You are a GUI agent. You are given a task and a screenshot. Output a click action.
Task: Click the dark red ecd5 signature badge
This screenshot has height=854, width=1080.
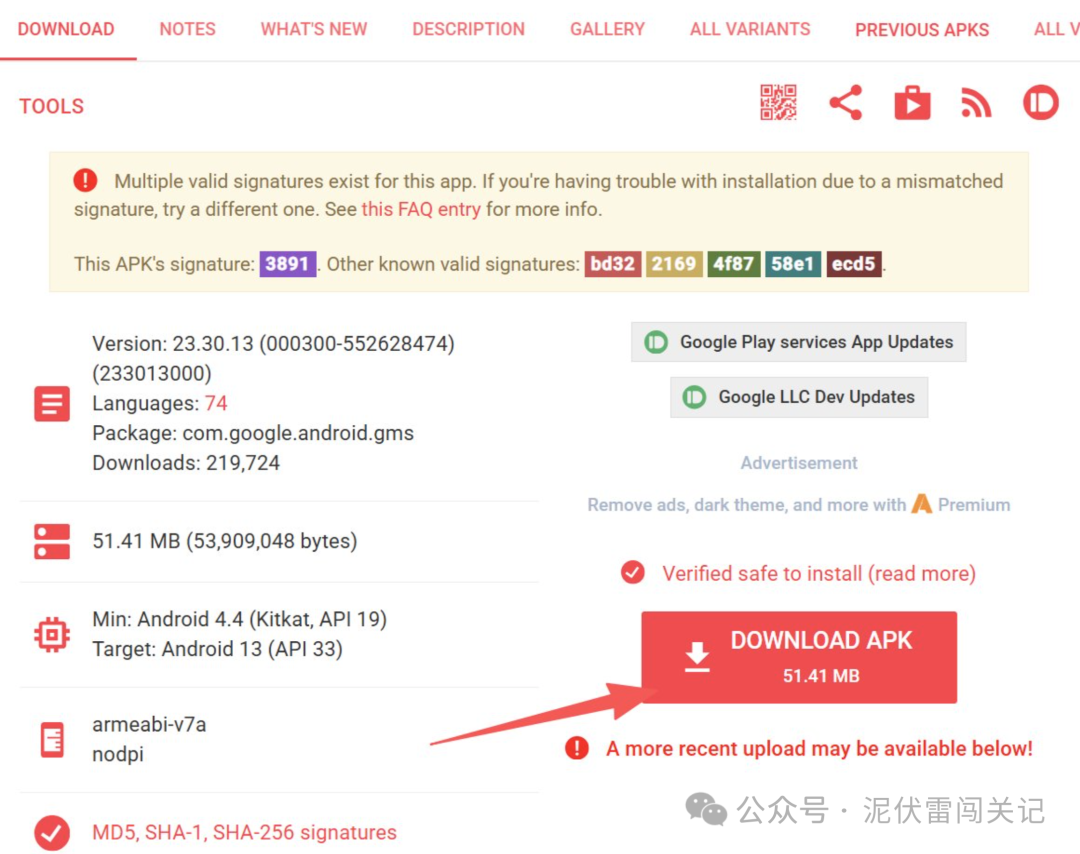[853, 264]
